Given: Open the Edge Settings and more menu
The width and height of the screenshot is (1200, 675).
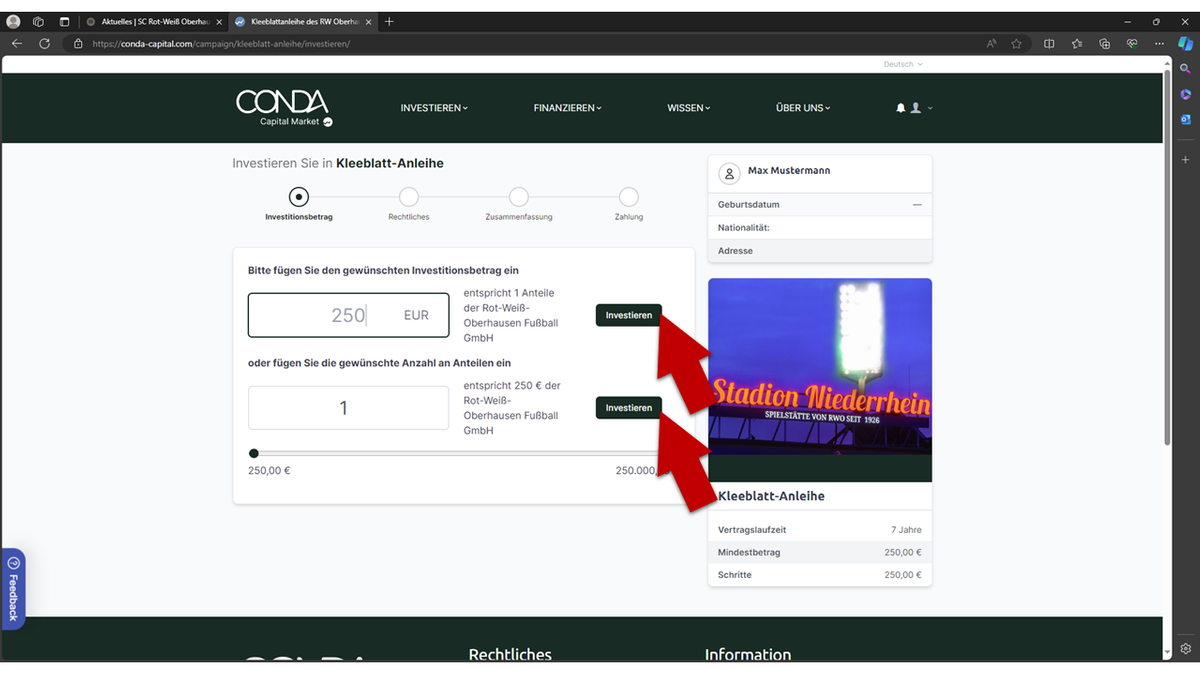Looking at the screenshot, I should point(1159,44).
